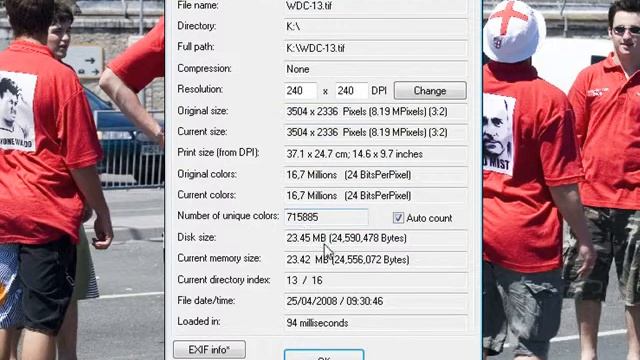Click the File date/time value 25/04/2008

[x=376, y=302]
